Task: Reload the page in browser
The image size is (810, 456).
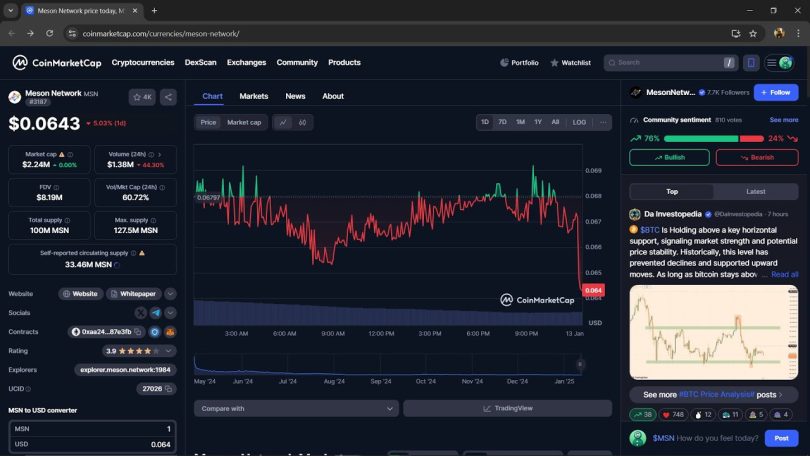Action: [50, 34]
